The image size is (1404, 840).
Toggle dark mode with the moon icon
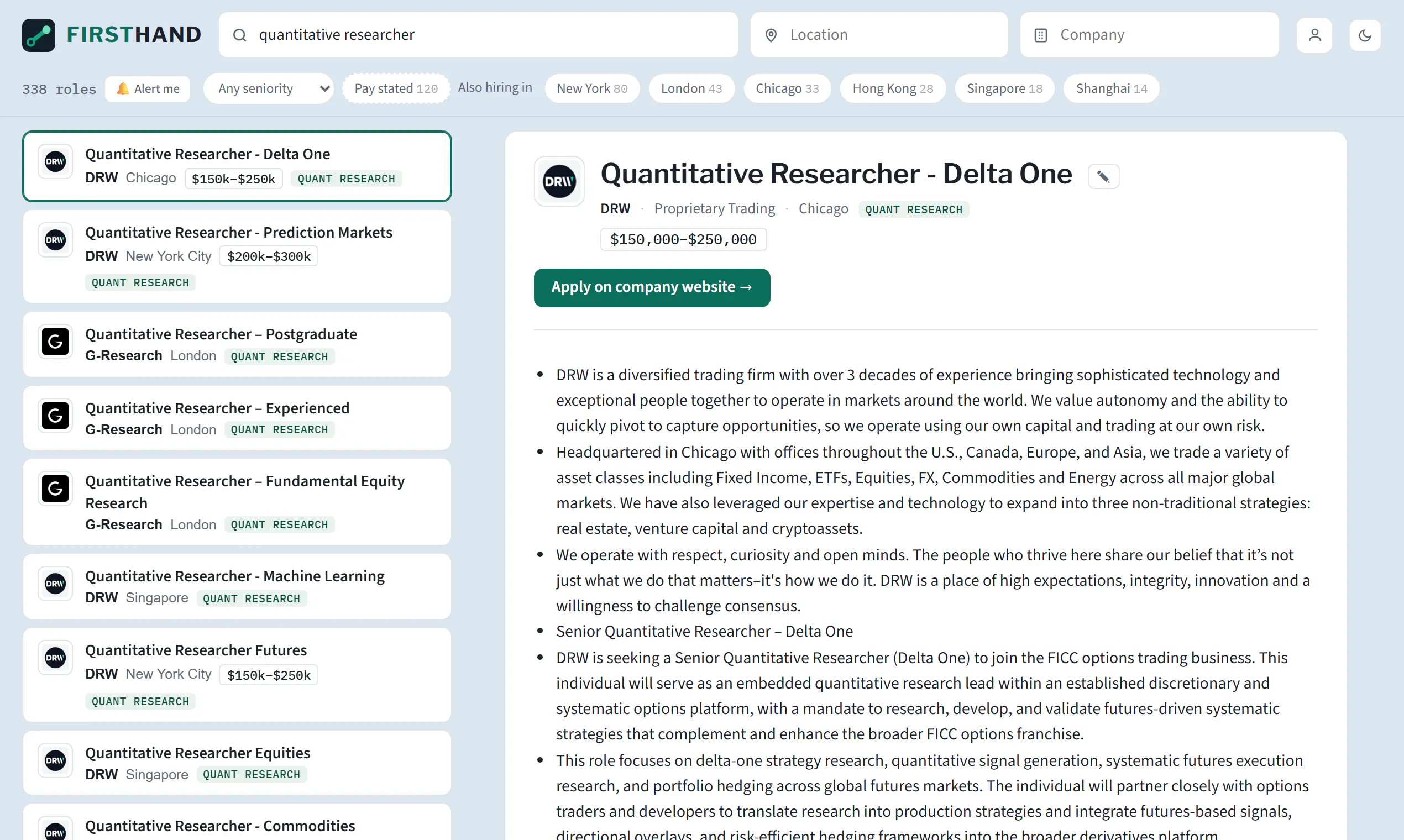[x=1365, y=35]
